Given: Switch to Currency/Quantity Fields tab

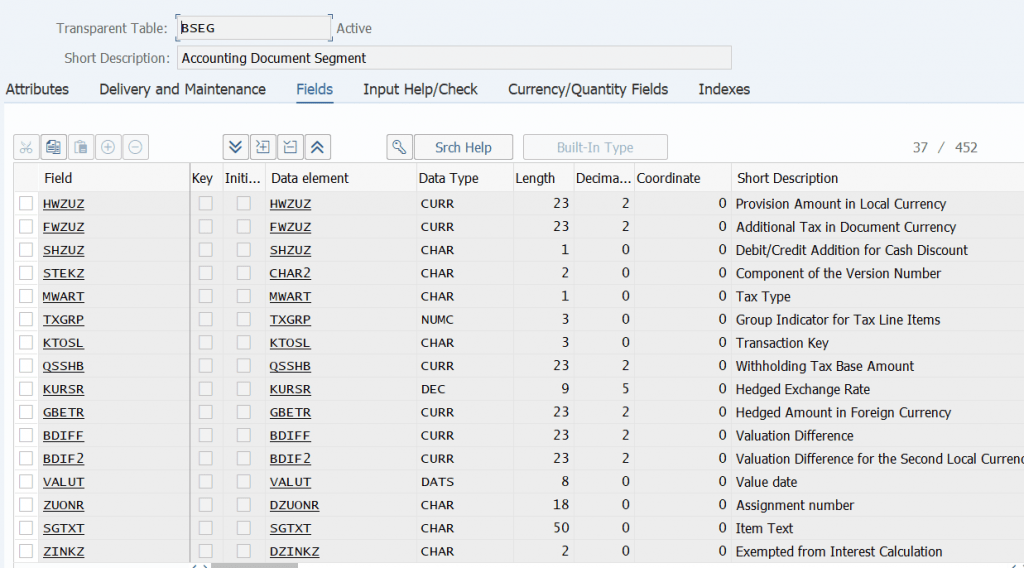Looking at the screenshot, I should [588, 89].
